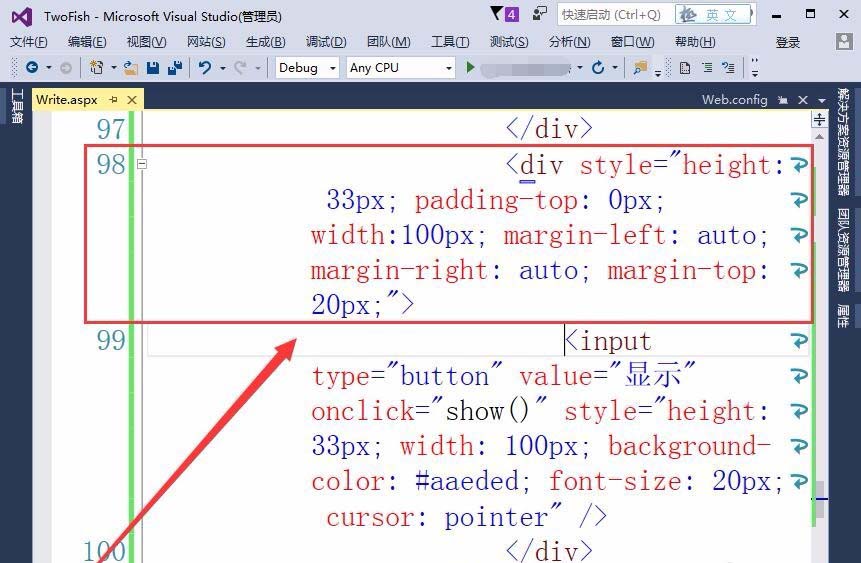This screenshot has width=861, height=563.
Task: Click the document outline toolbar icon
Action: (685, 68)
